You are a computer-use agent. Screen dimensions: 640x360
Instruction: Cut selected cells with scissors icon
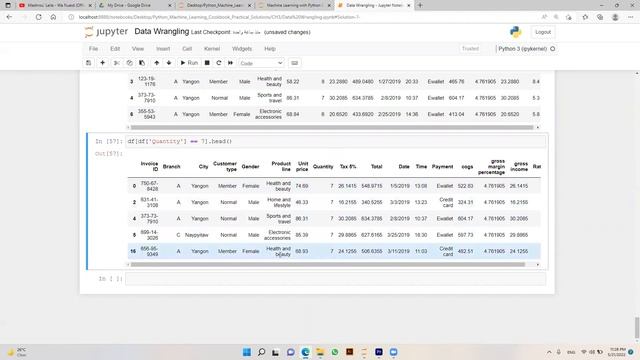pos(116,63)
